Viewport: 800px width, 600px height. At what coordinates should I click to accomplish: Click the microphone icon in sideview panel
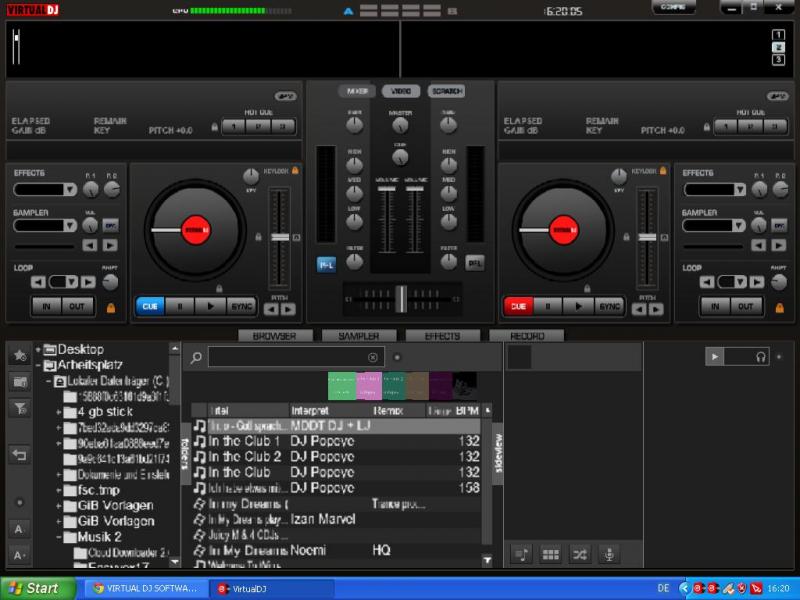(607, 553)
